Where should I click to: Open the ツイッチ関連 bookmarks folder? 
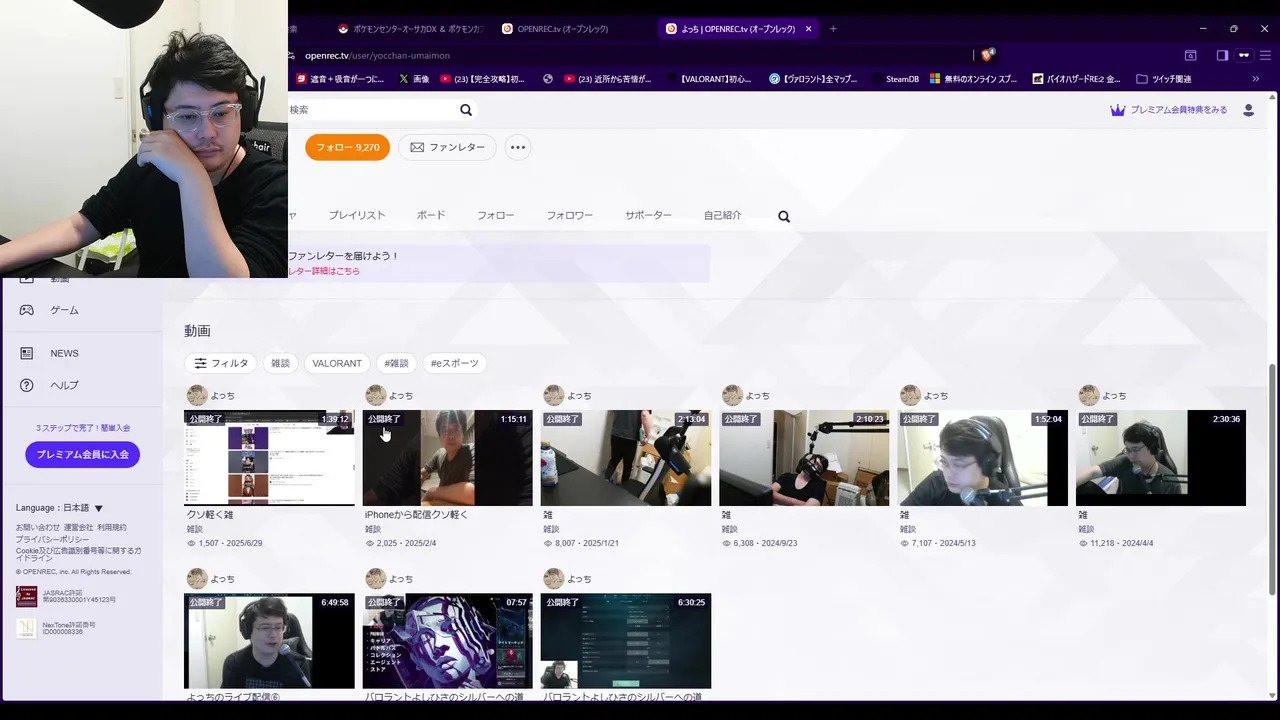pos(1163,79)
